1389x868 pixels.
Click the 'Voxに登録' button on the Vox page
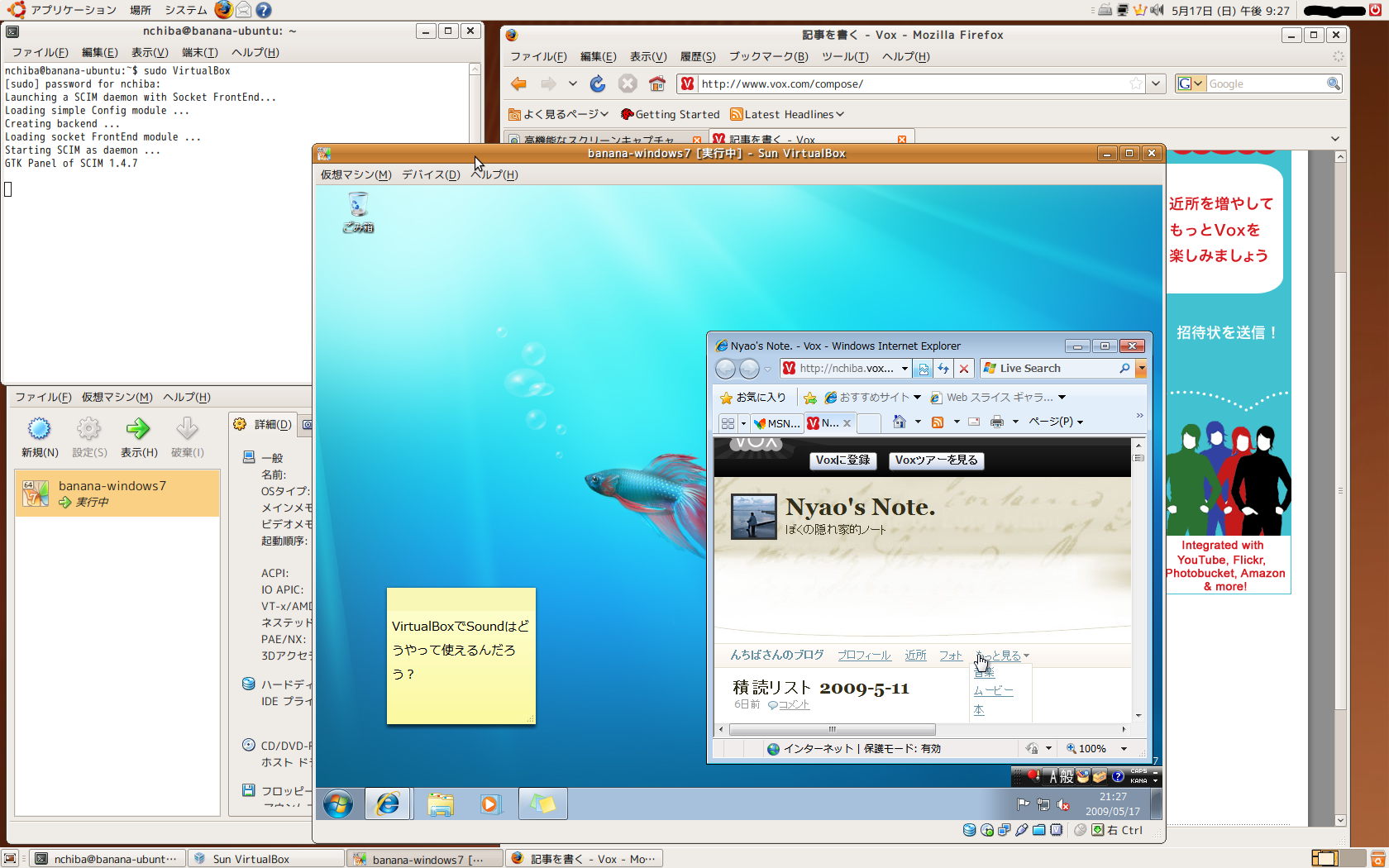[842, 460]
